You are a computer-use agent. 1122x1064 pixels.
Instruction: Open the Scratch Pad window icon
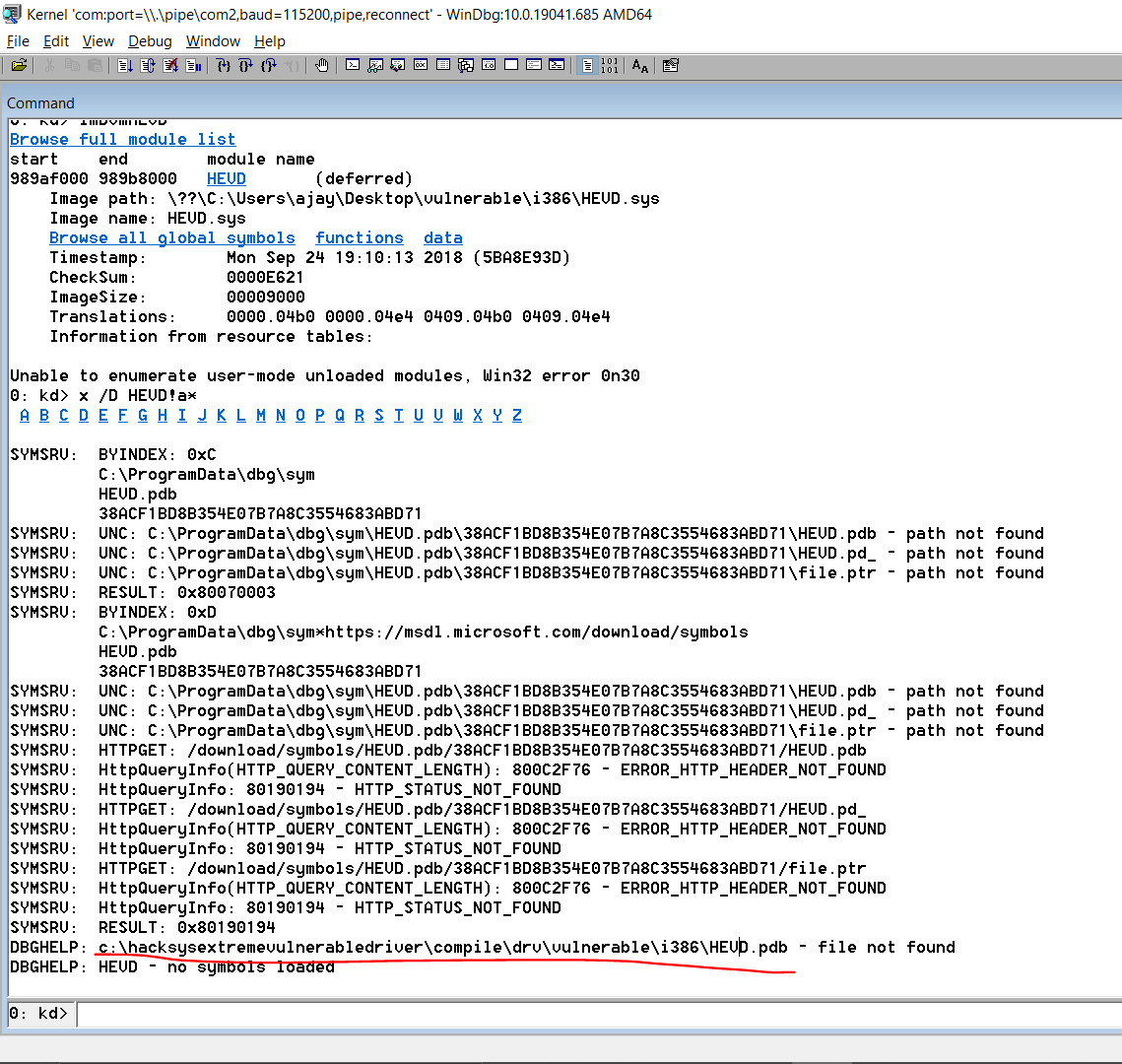pos(511,66)
